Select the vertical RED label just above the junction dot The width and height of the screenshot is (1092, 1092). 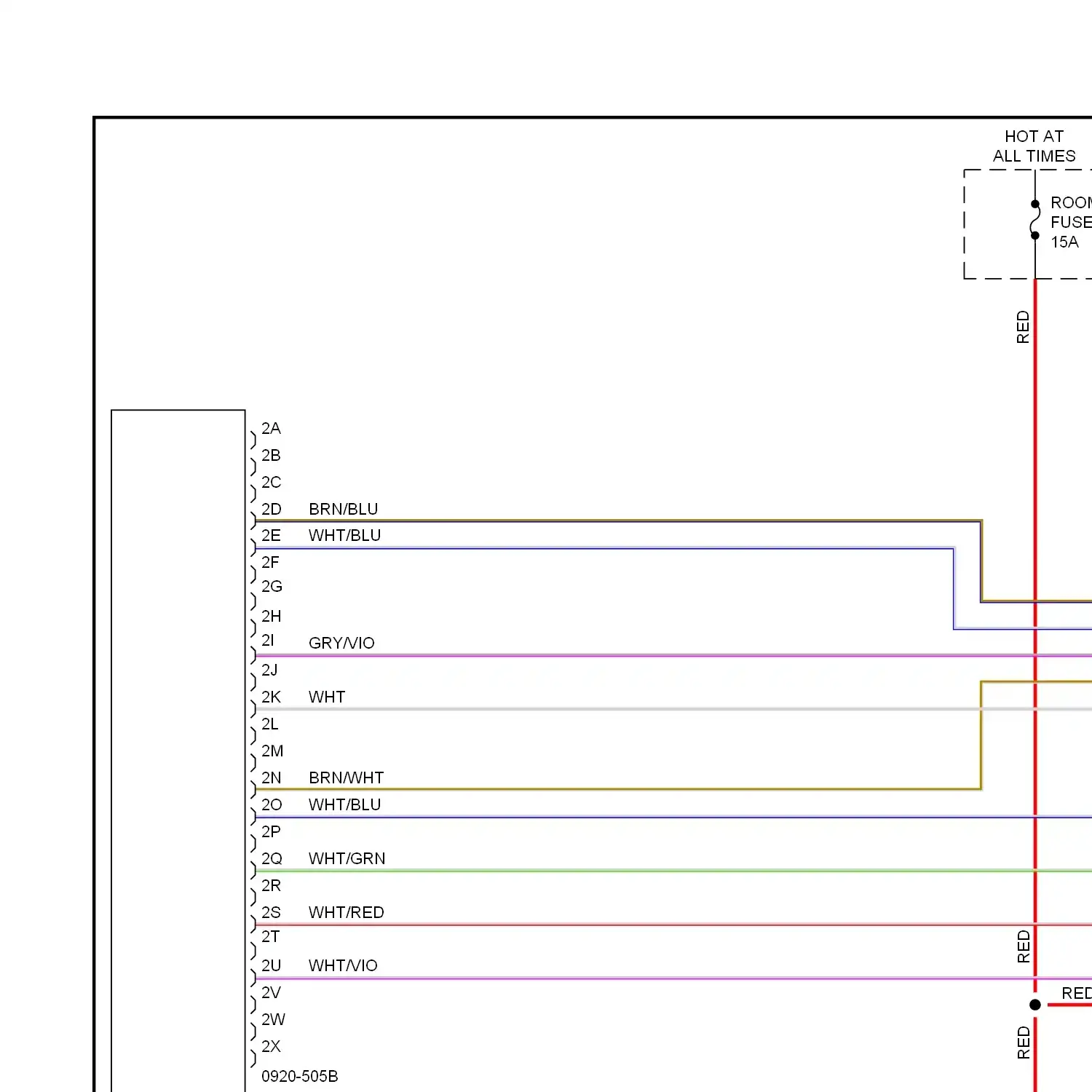(x=1023, y=946)
